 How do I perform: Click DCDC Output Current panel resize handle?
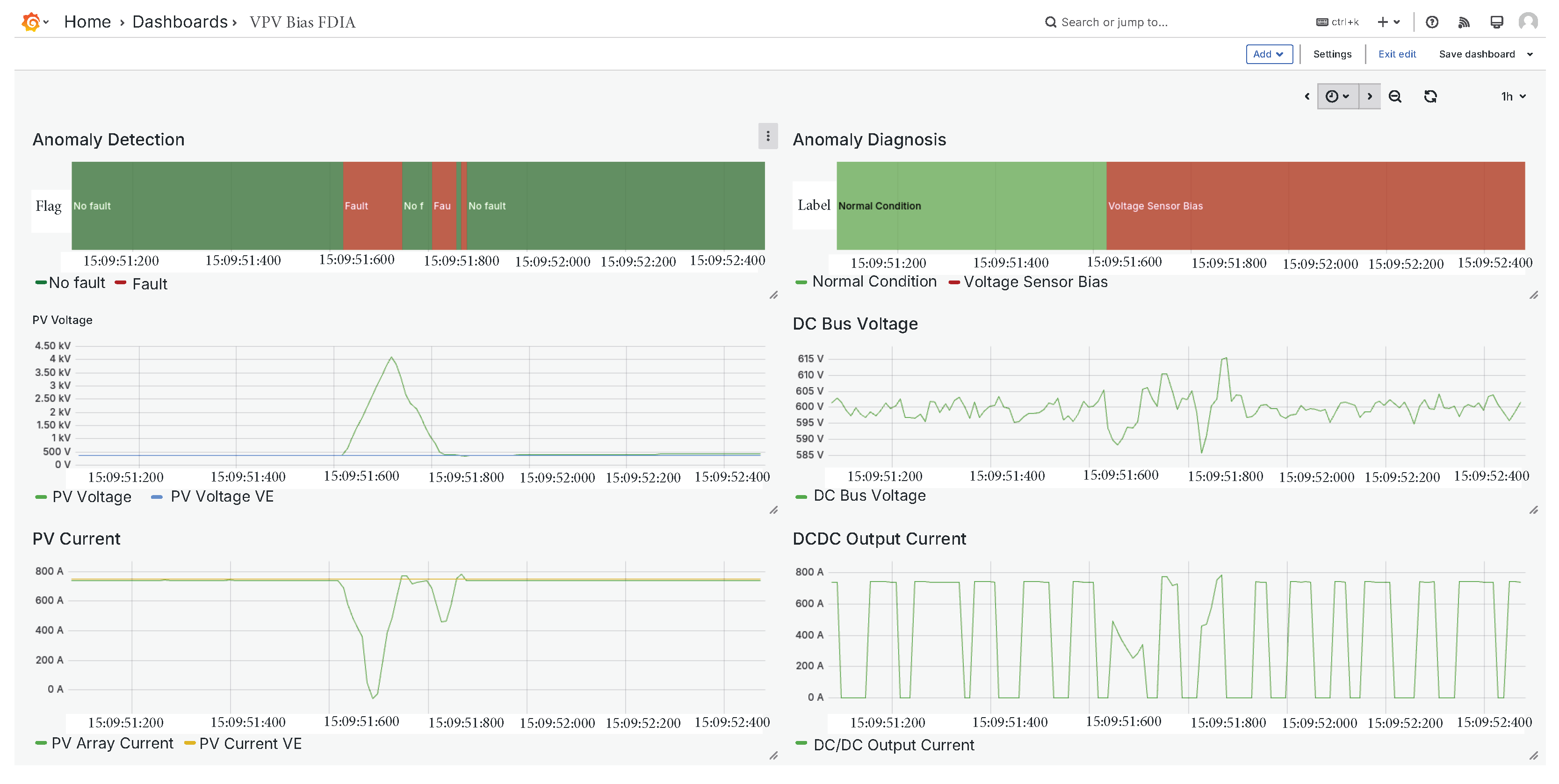click(1533, 755)
